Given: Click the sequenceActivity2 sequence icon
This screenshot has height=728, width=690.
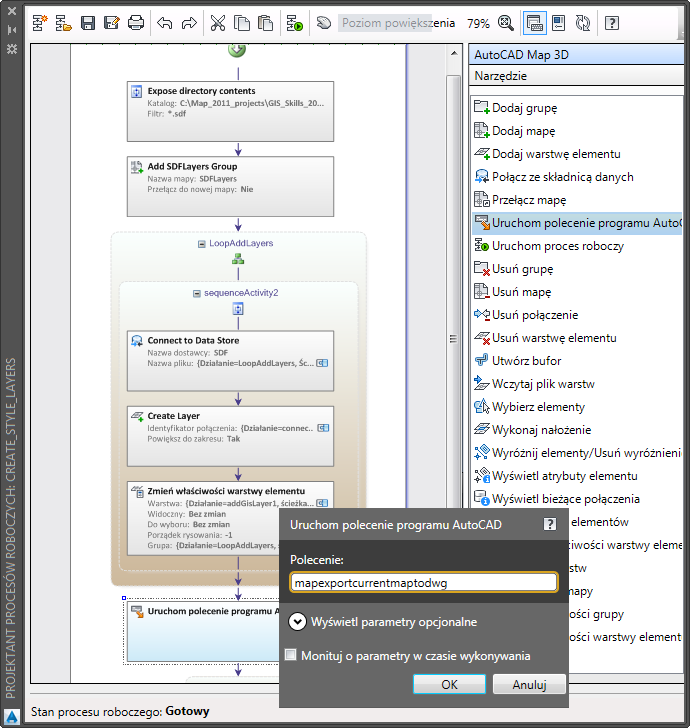Looking at the screenshot, I should 238,309.
